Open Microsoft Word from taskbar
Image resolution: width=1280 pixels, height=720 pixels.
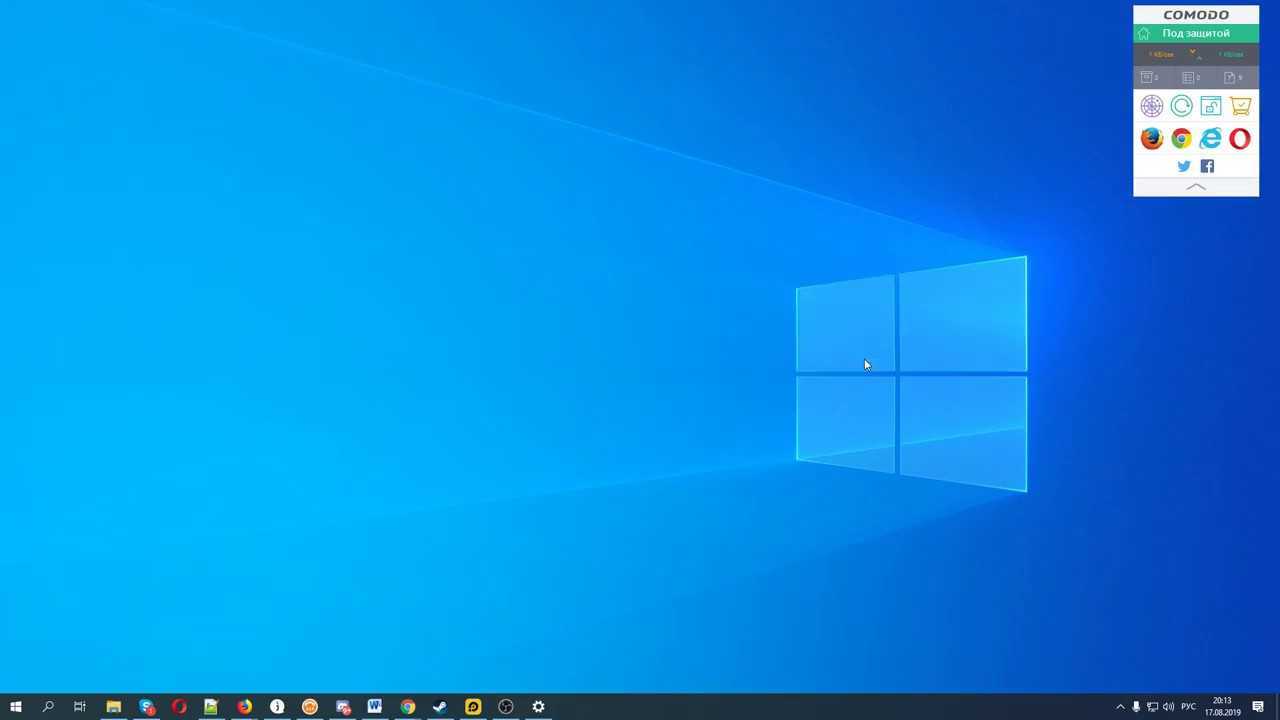click(375, 707)
